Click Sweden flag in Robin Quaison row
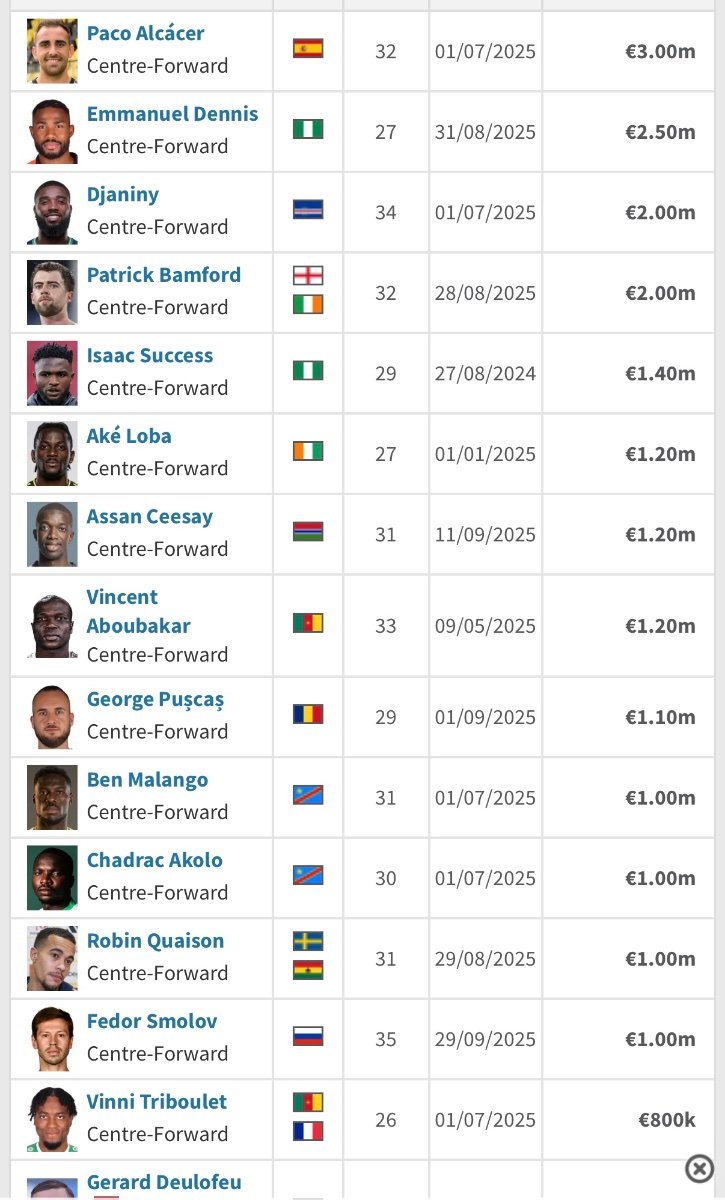Viewport: 725px width, 1200px height. coord(308,941)
